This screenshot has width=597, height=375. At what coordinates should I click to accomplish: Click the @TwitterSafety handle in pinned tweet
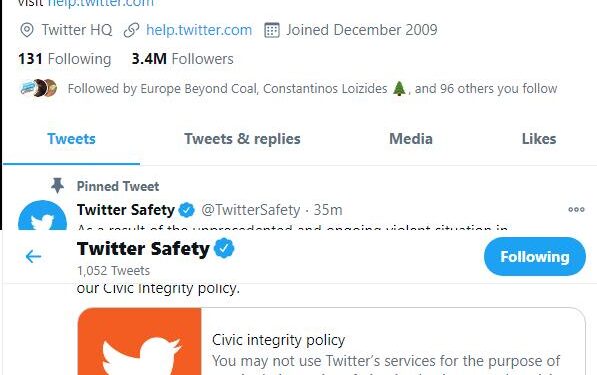point(251,210)
